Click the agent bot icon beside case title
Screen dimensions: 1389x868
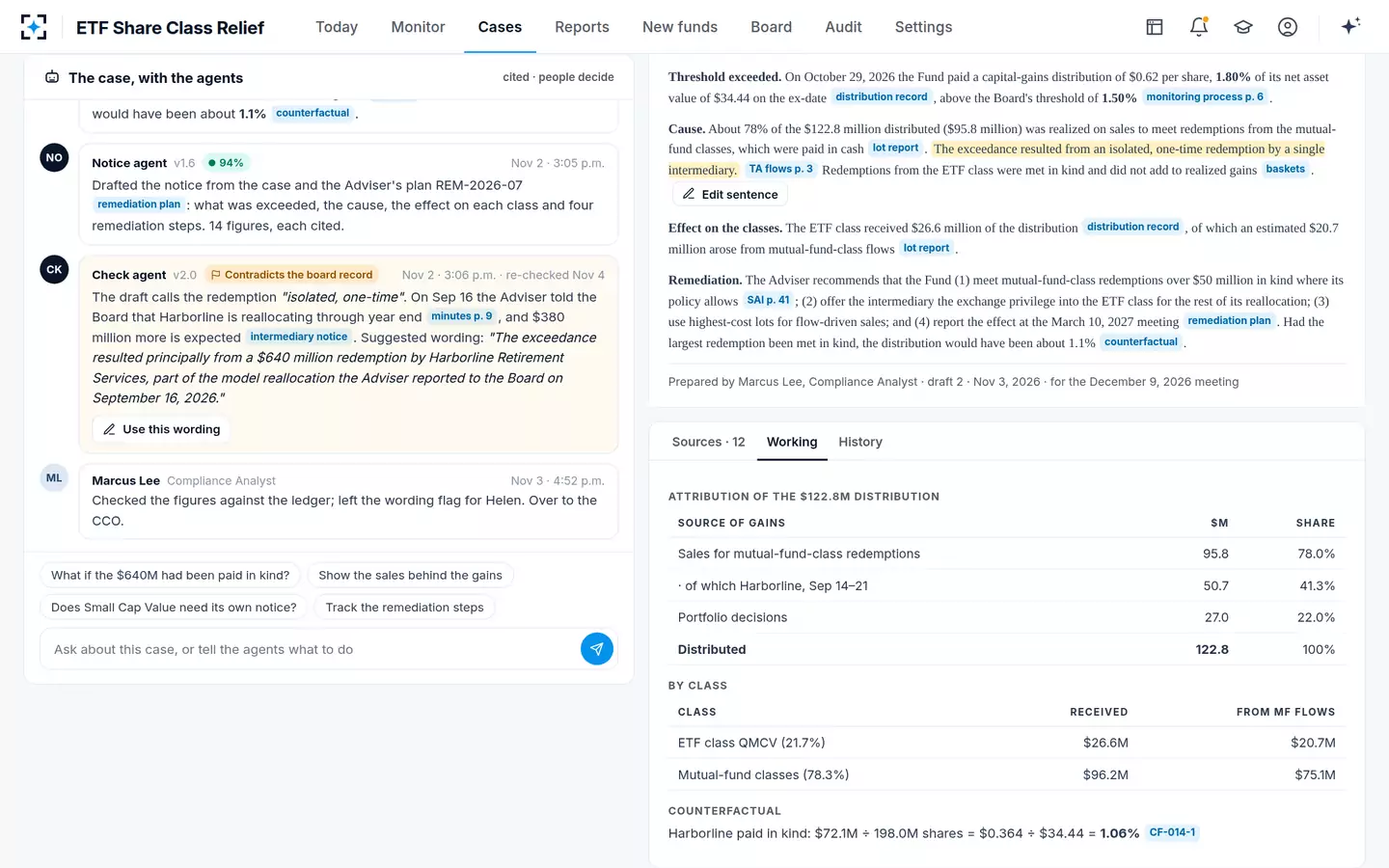click(52, 77)
